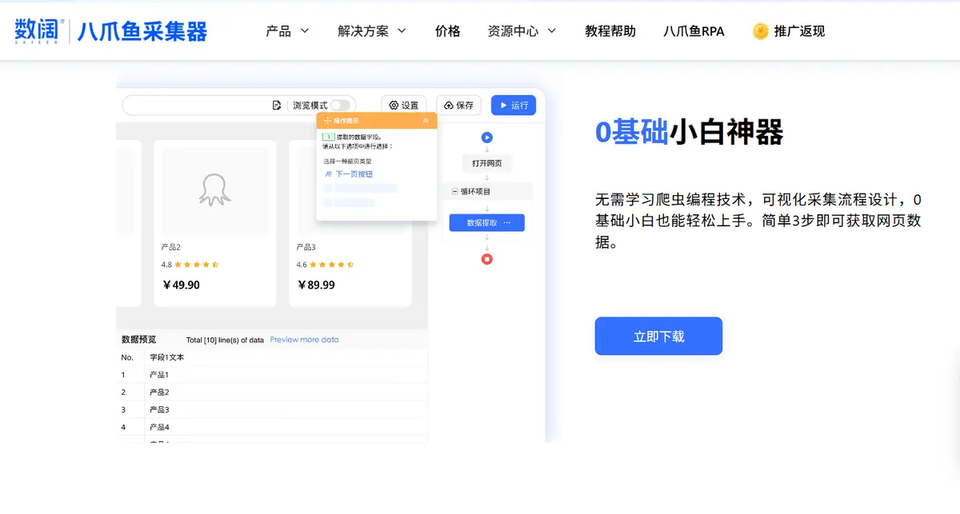Viewport: 960px width, 514px height.
Task: Click the 设置 button
Action: [x=404, y=105]
